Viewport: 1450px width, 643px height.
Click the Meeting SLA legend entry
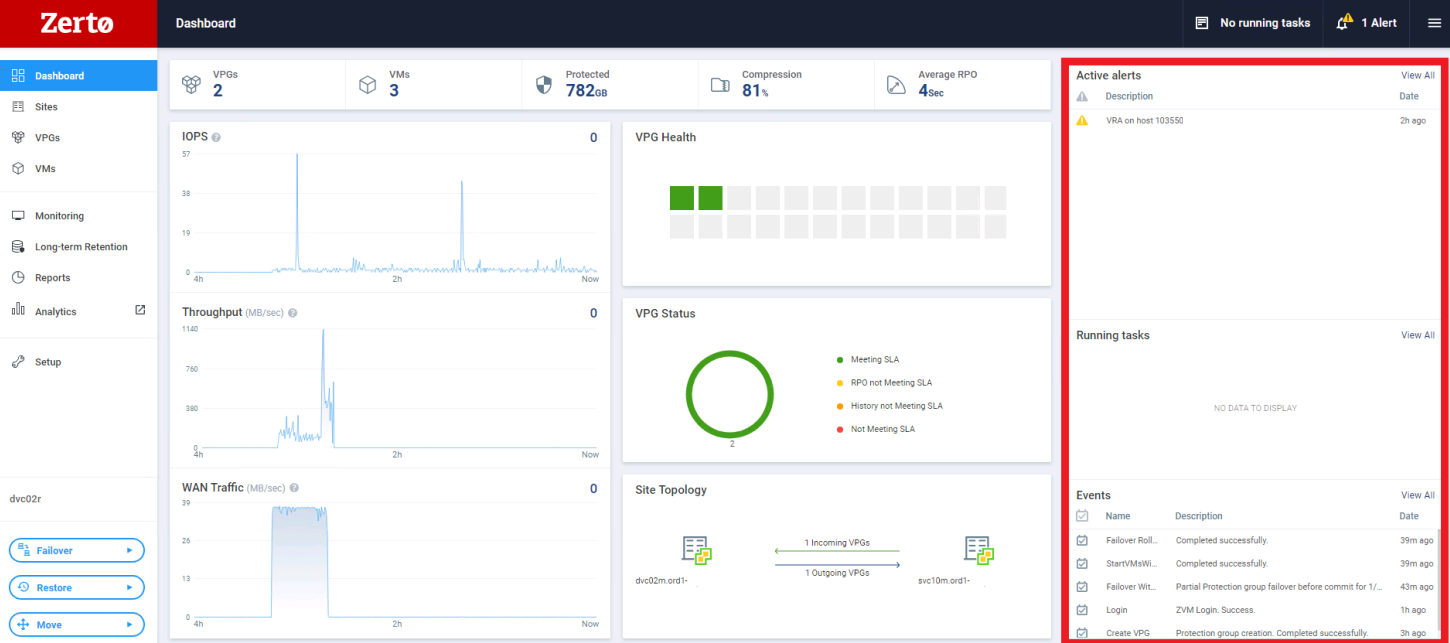[868, 359]
